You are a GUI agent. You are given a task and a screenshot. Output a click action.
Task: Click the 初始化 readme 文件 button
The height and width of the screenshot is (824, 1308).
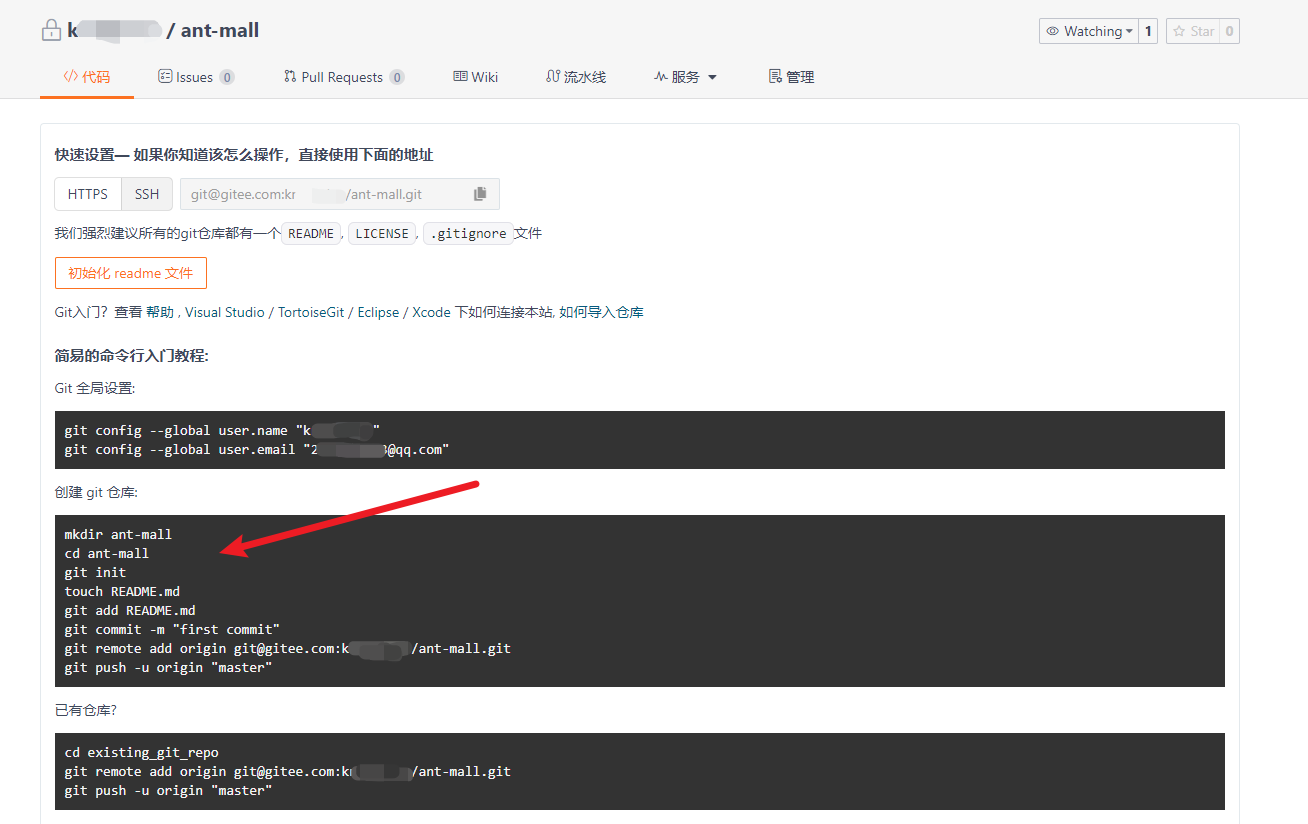click(x=131, y=273)
